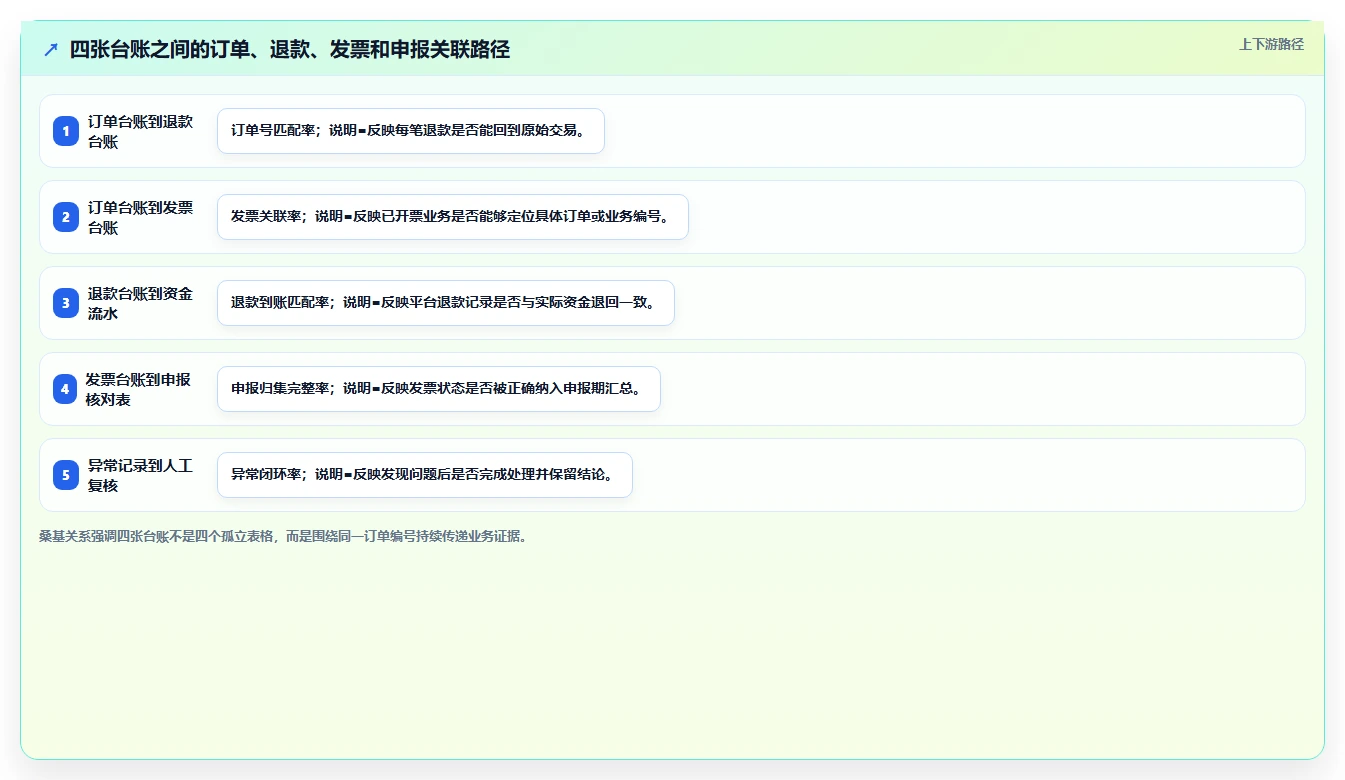Select the 订单台账到发票台账 label
The image size is (1345, 780).
[140, 217]
